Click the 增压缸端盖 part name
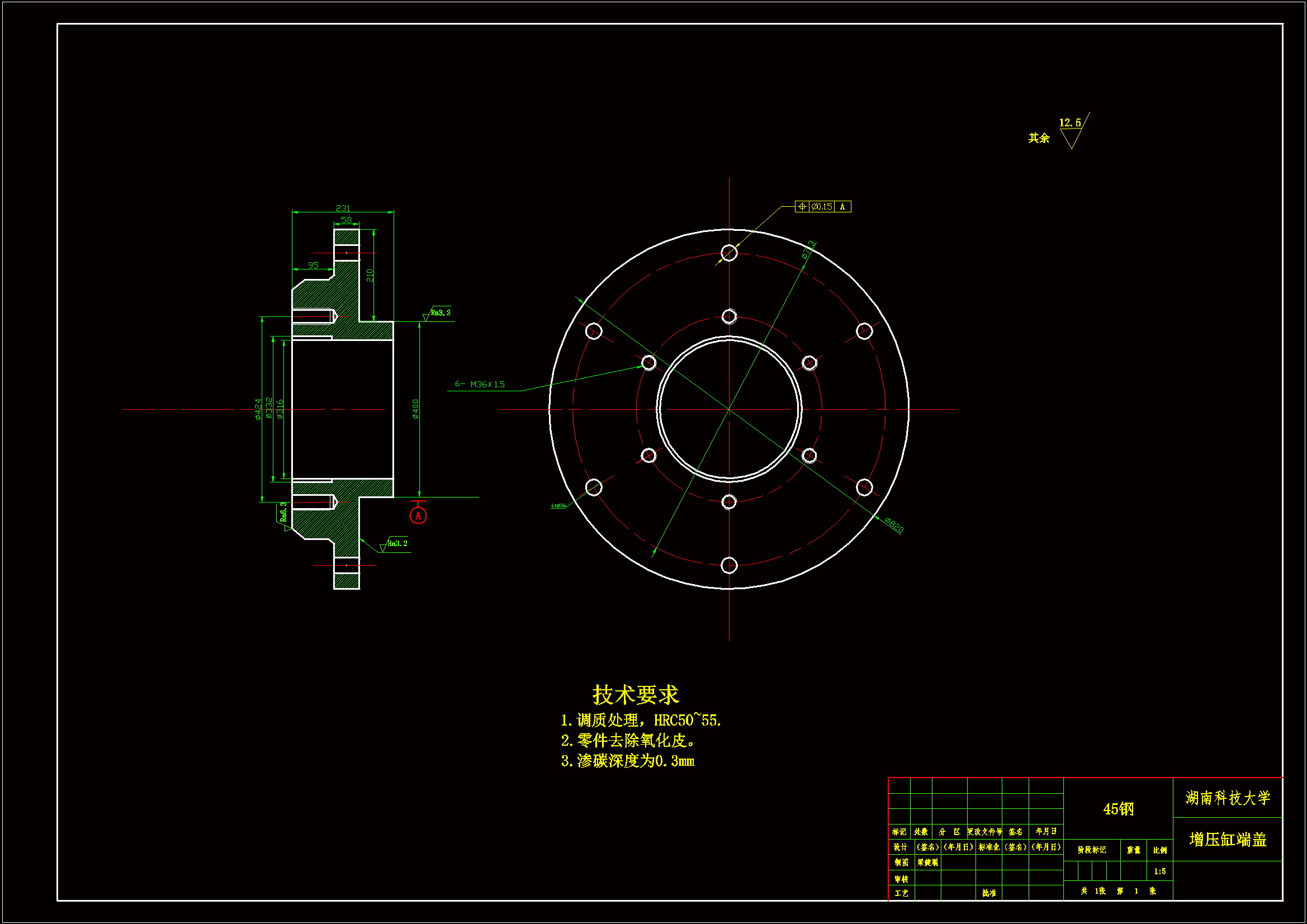The image size is (1307, 924). click(x=1227, y=840)
